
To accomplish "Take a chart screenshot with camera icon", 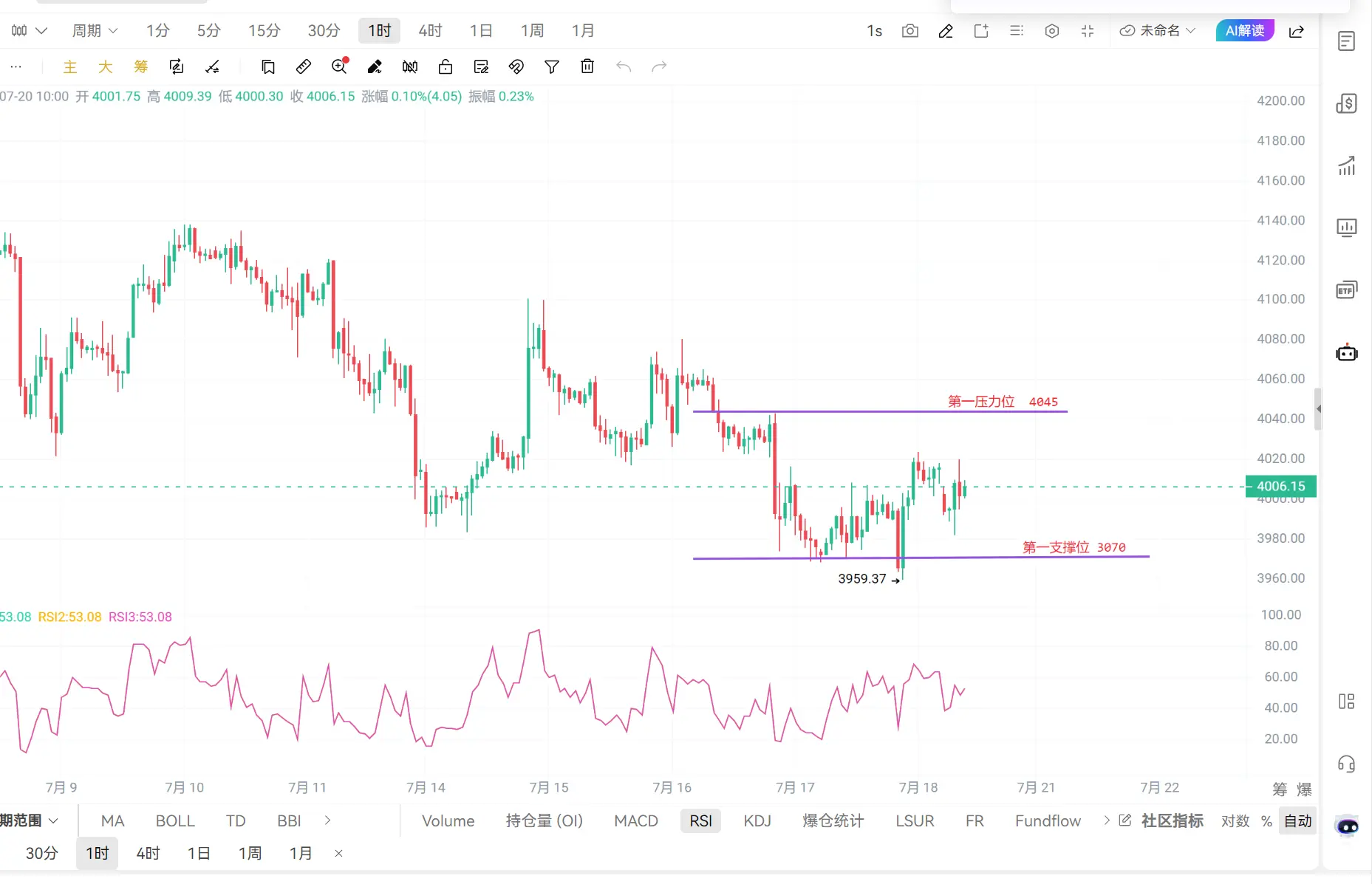I will pyautogui.click(x=910, y=31).
